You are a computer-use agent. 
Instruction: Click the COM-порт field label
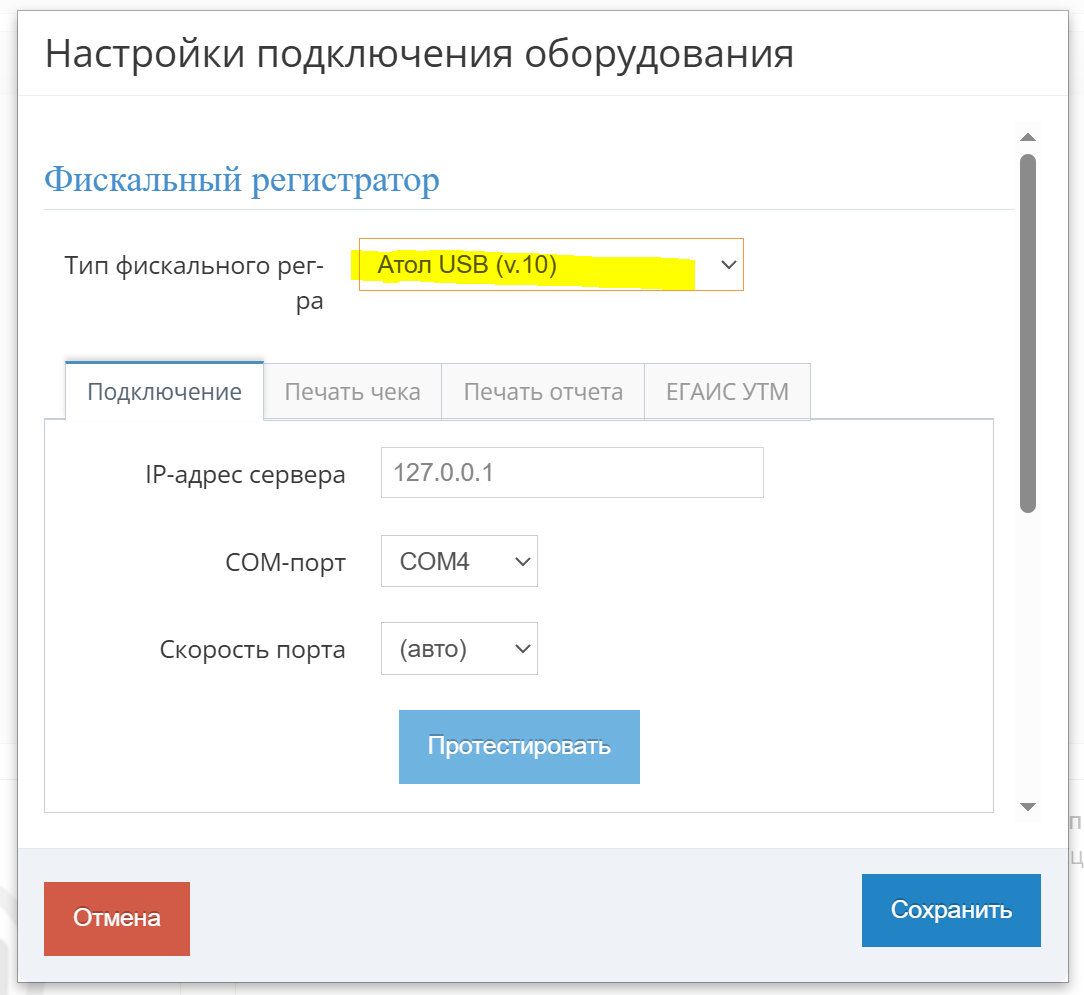click(285, 563)
